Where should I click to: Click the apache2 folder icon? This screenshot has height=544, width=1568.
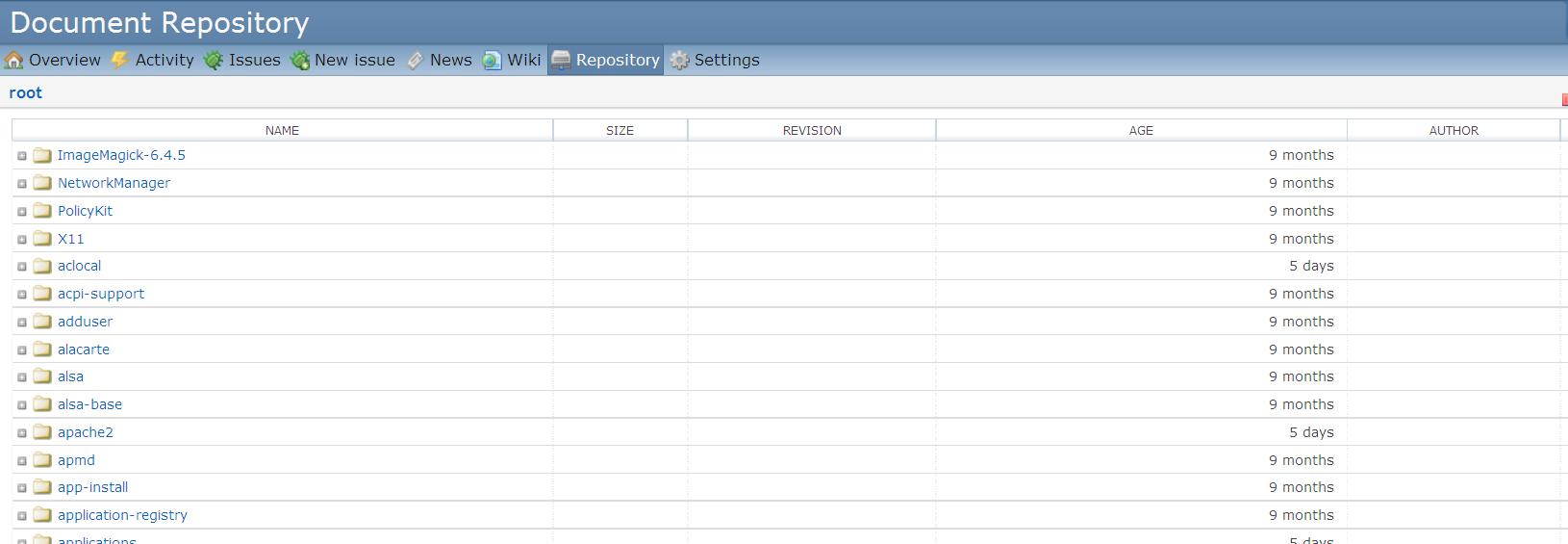tap(42, 432)
